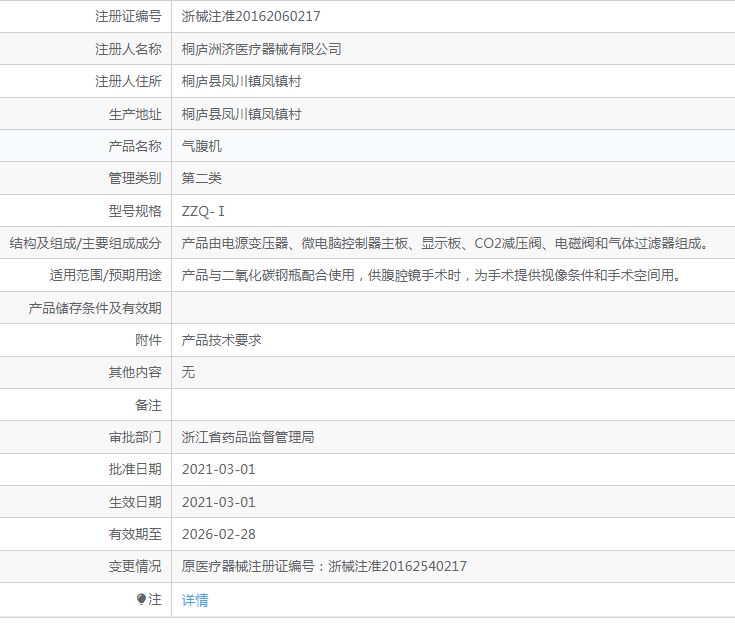Screen dimensions: 735x629
Task: Click the 适用范围/预期用途 label
Action: (105, 275)
